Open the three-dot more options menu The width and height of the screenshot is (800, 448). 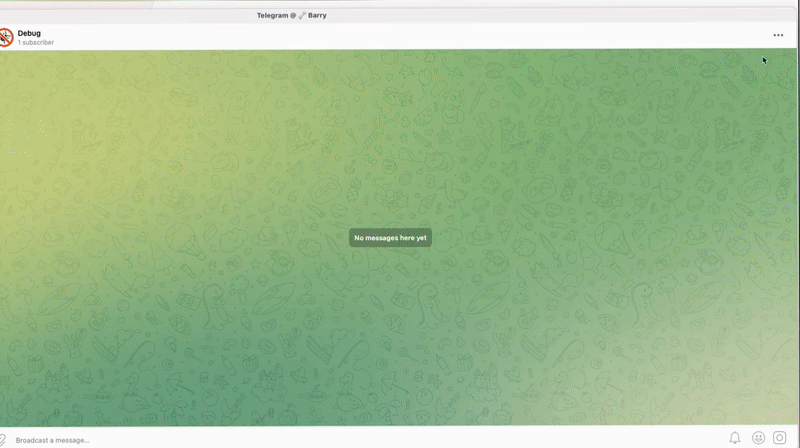click(x=778, y=35)
